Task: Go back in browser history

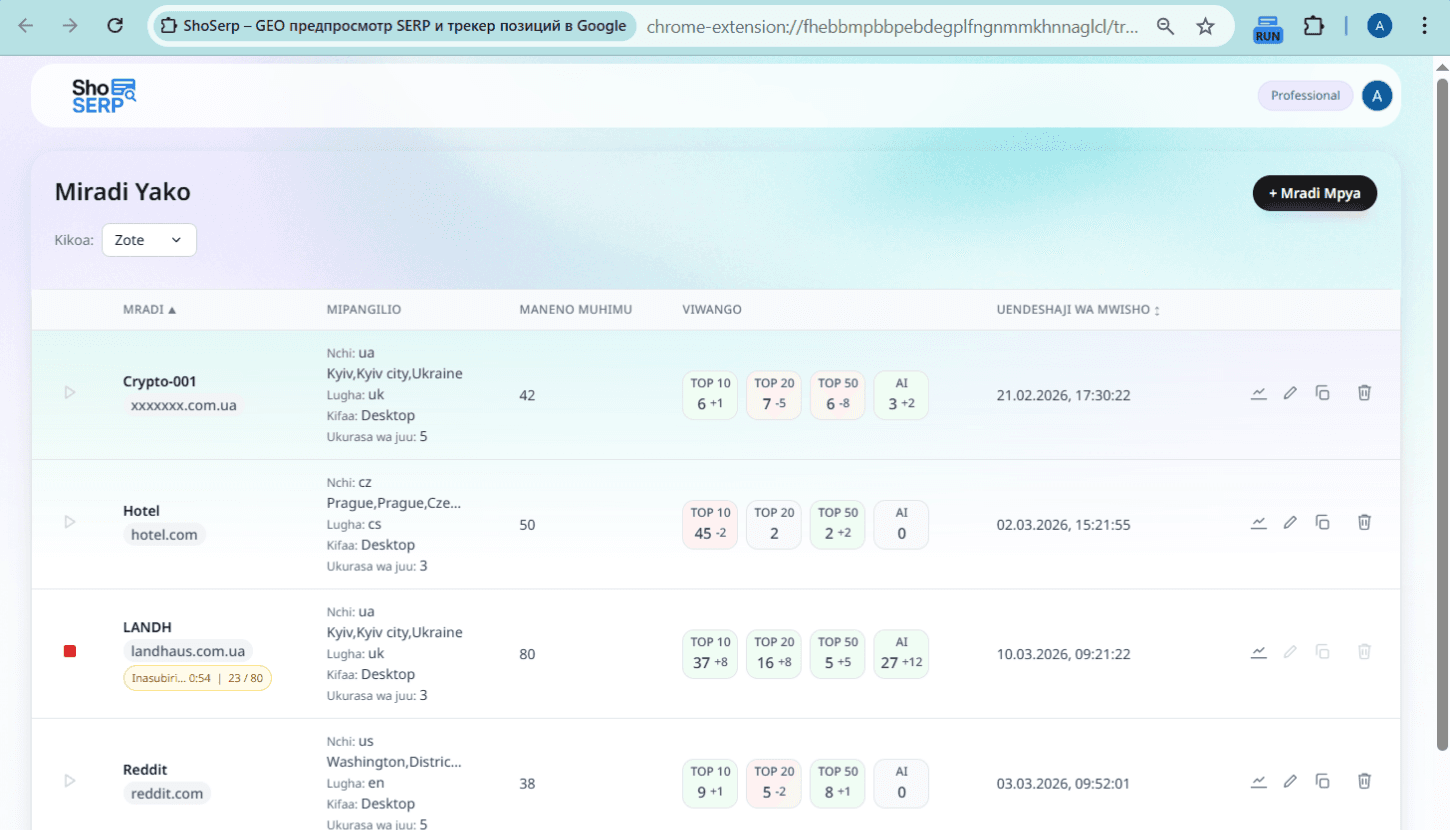Action: 26,26
